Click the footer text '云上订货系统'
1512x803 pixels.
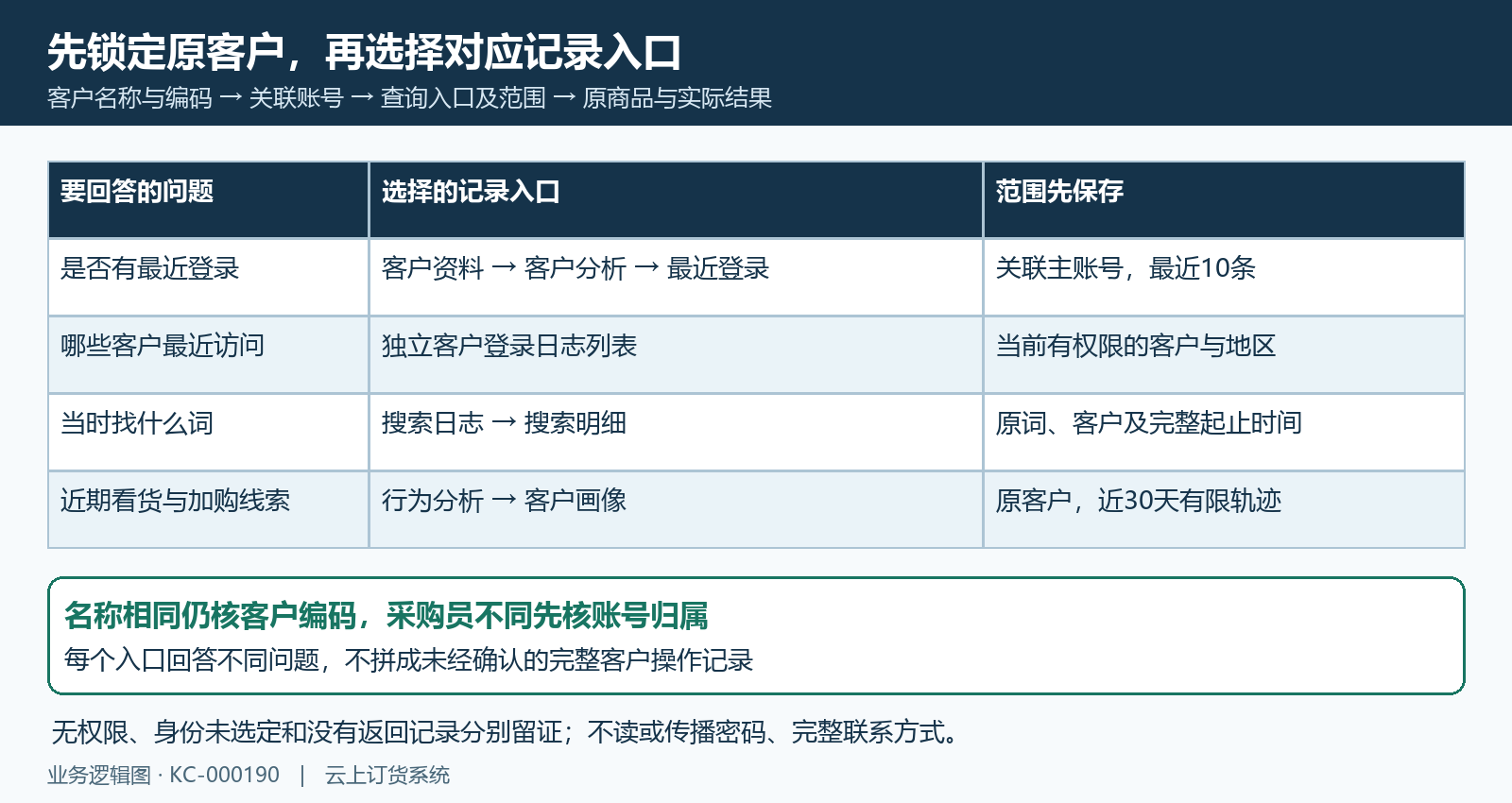(x=387, y=776)
